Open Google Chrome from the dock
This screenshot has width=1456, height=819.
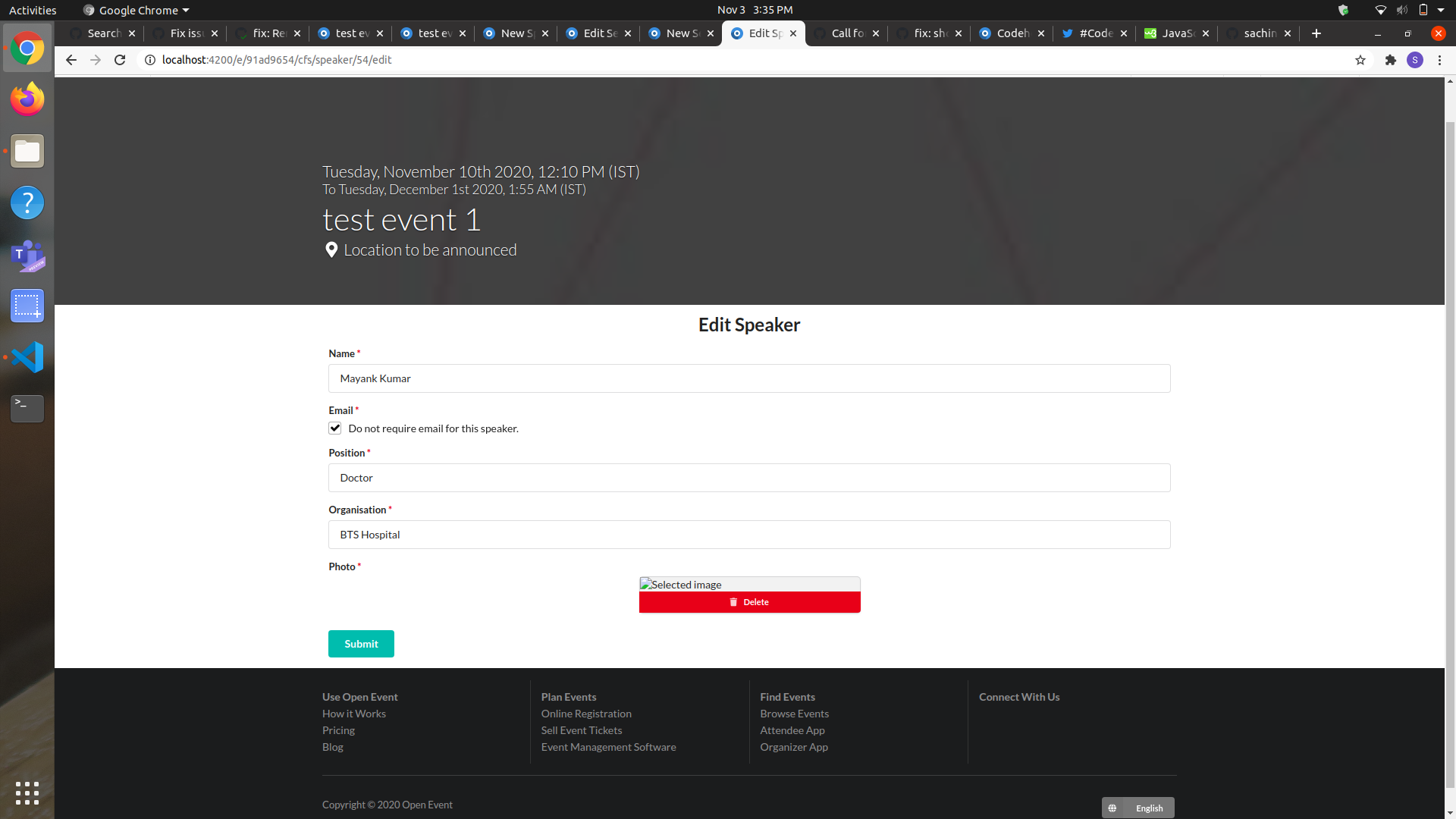coord(27,49)
